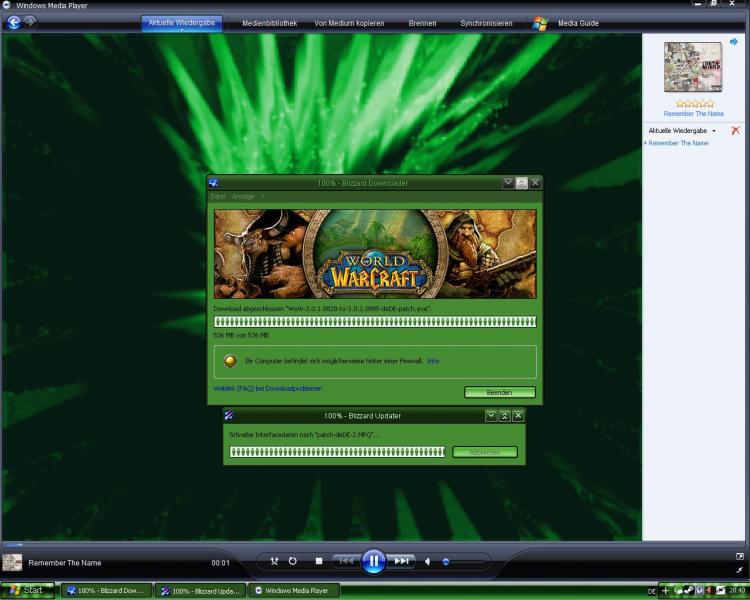Open the firewall Info link
Viewport: 750px width, 600px height.
tap(433, 361)
